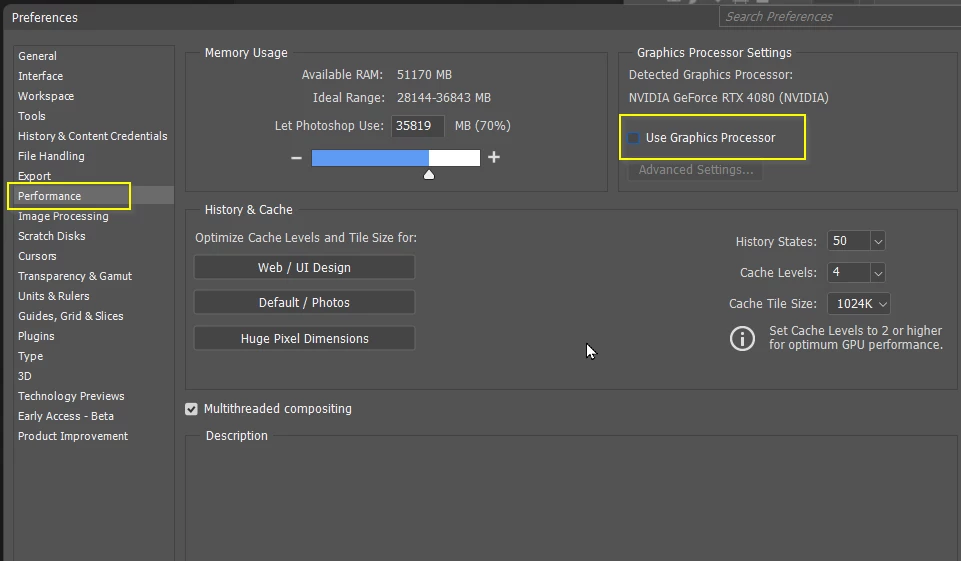Switch to File Handling preferences
This screenshot has width=961, height=561.
point(51,156)
